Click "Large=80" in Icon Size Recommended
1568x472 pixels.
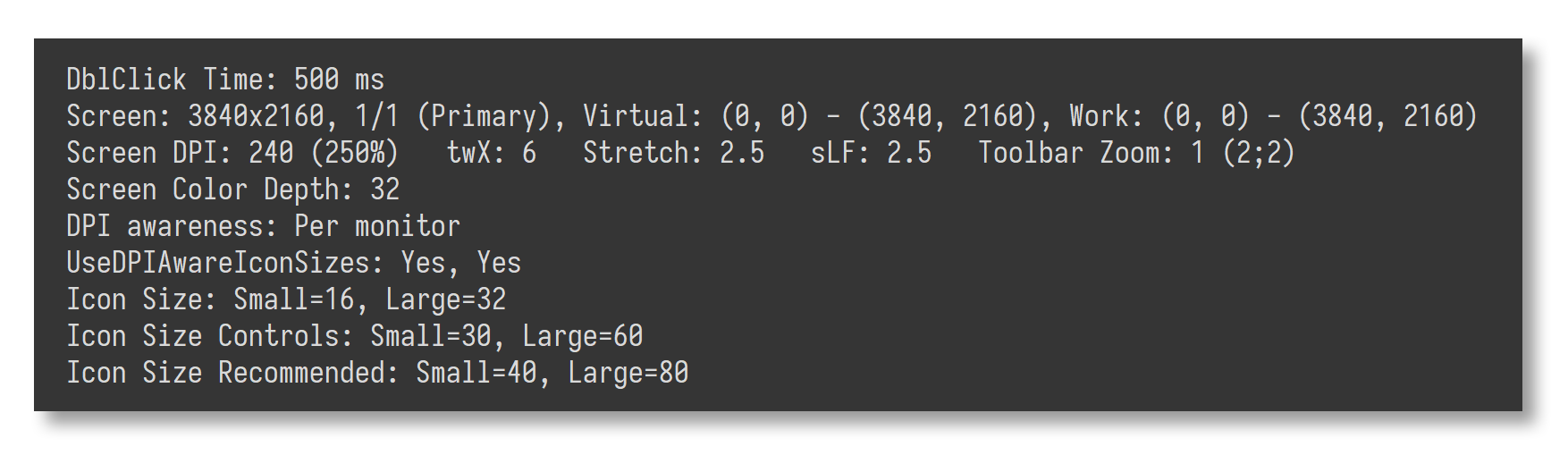coord(628,373)
